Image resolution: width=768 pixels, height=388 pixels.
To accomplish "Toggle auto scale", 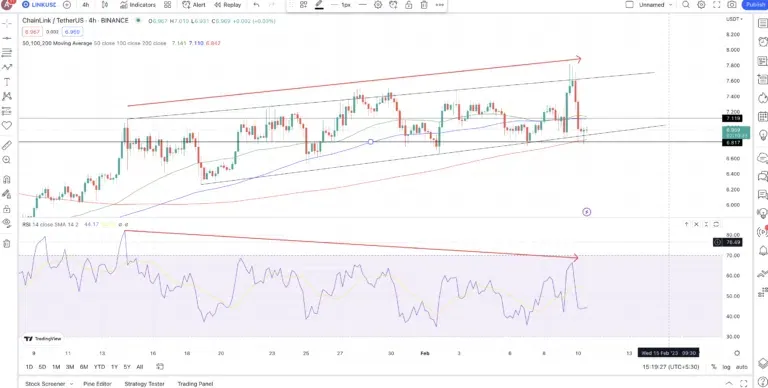I will coord(742,366).
